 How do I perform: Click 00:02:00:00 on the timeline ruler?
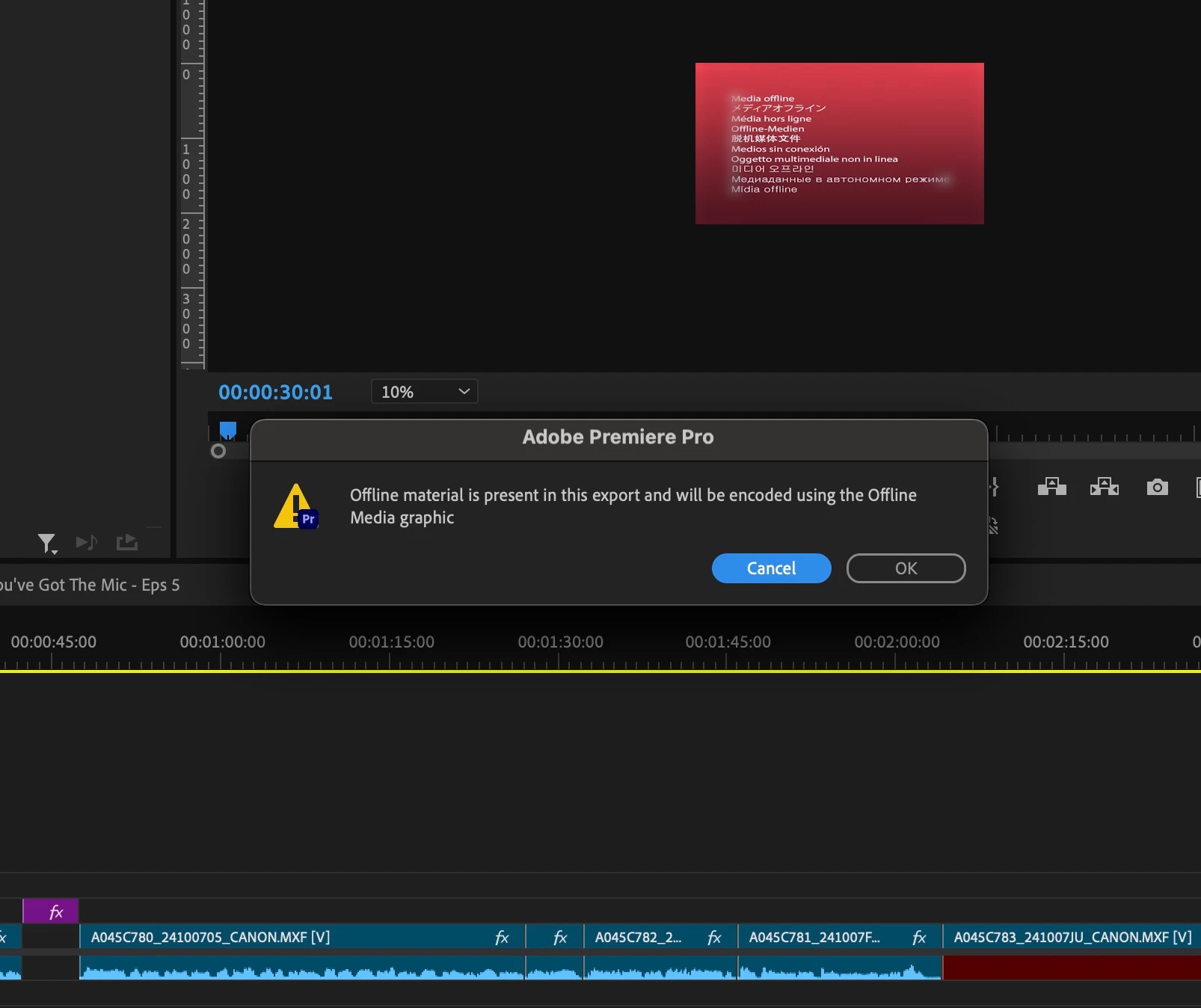(x=897, y=642)
